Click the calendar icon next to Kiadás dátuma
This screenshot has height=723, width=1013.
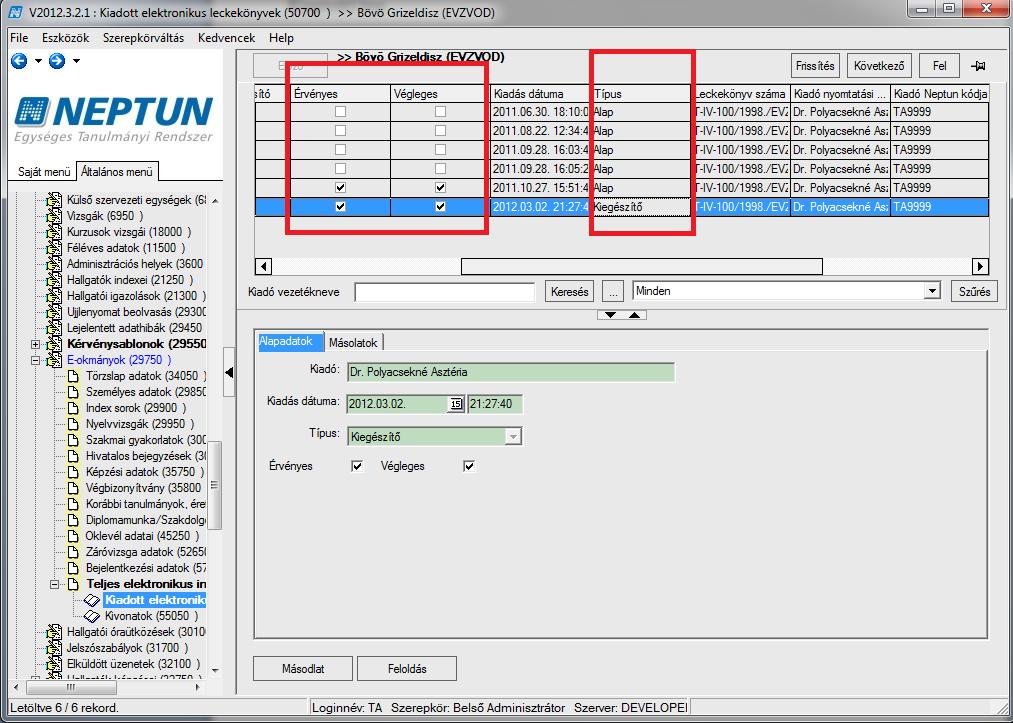(456, 404)
